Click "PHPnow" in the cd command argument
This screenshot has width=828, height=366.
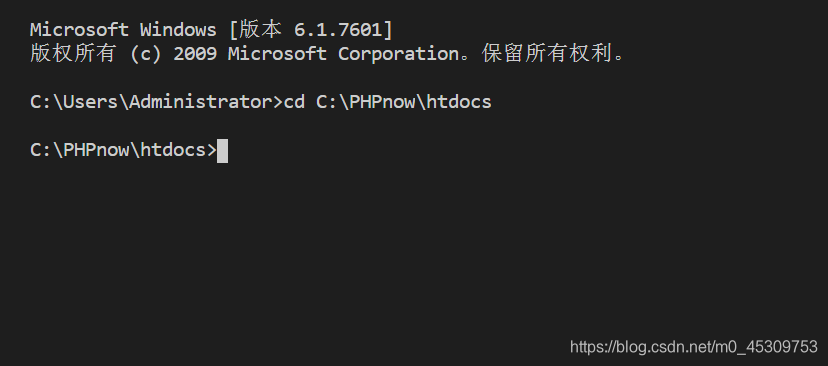[382, 101]
